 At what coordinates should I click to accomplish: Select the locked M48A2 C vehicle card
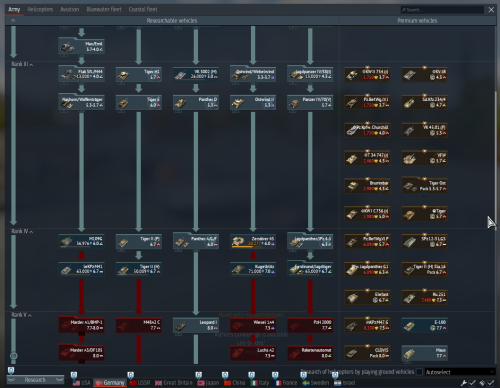point(139,325)
